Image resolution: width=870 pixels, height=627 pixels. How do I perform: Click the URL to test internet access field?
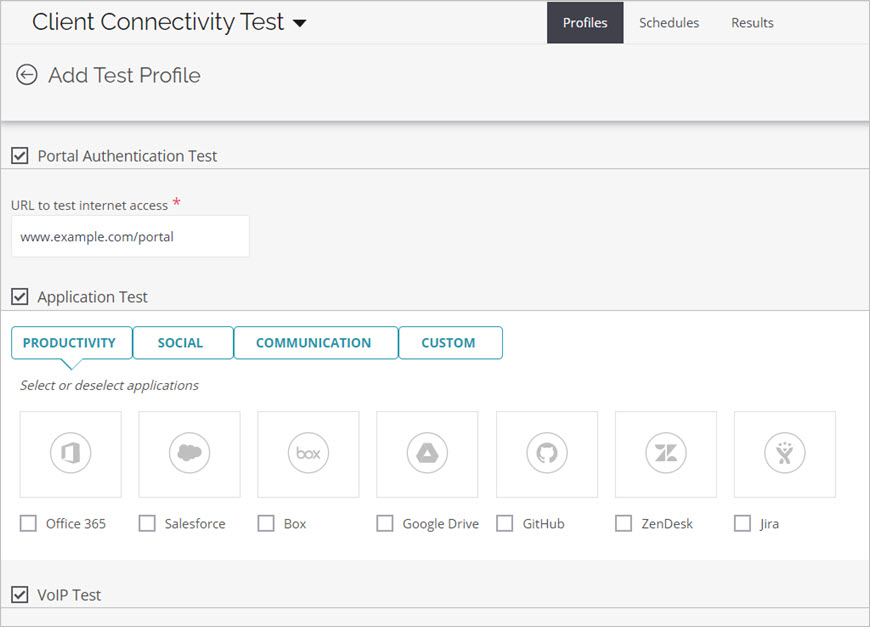(130, 236)
